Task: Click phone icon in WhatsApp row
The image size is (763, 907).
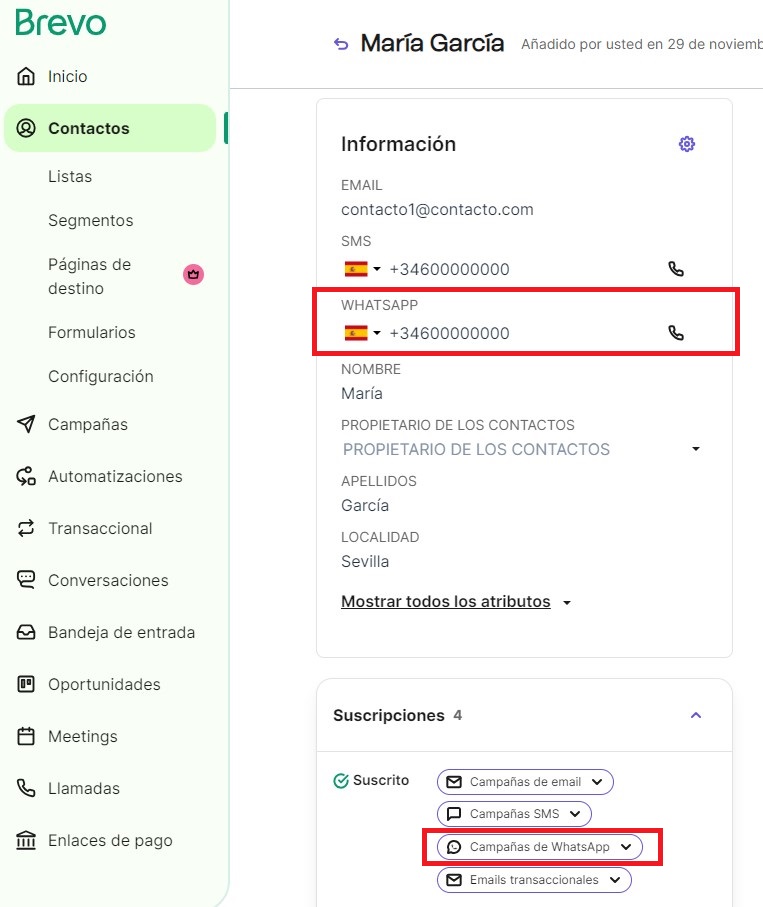Action: [676, 333]
